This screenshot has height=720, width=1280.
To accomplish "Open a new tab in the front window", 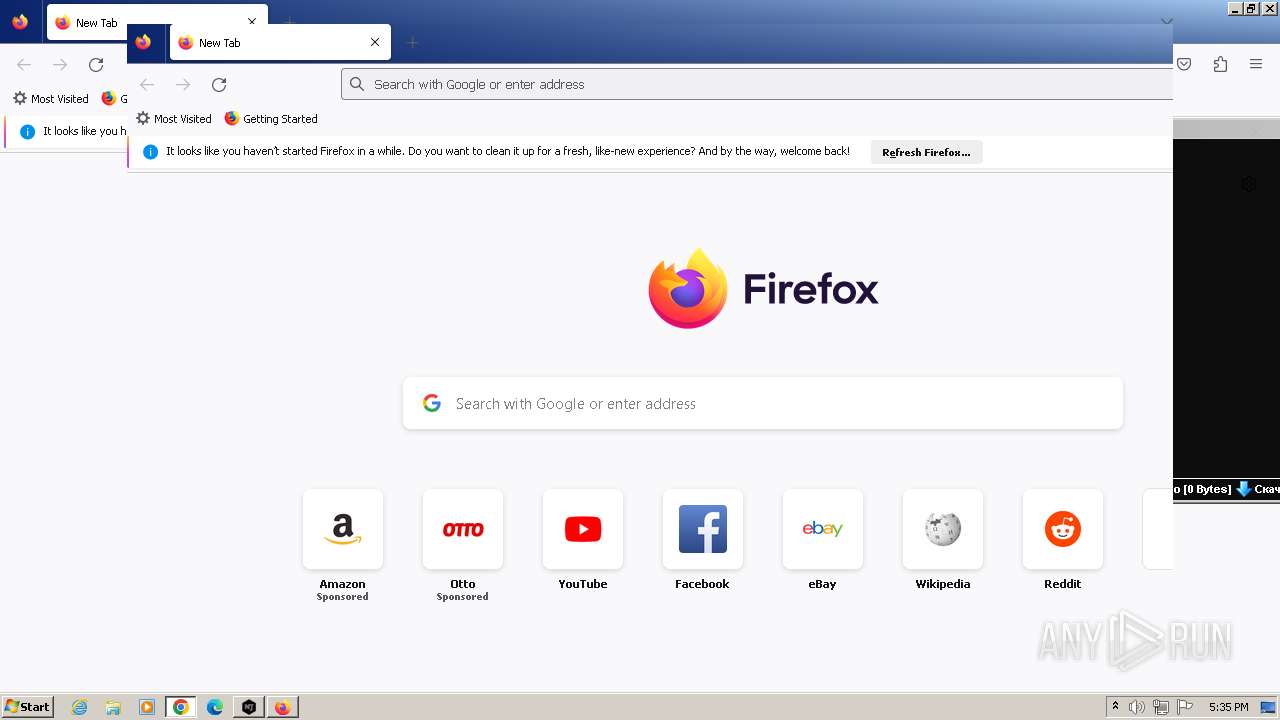I will tap(412, 42).
